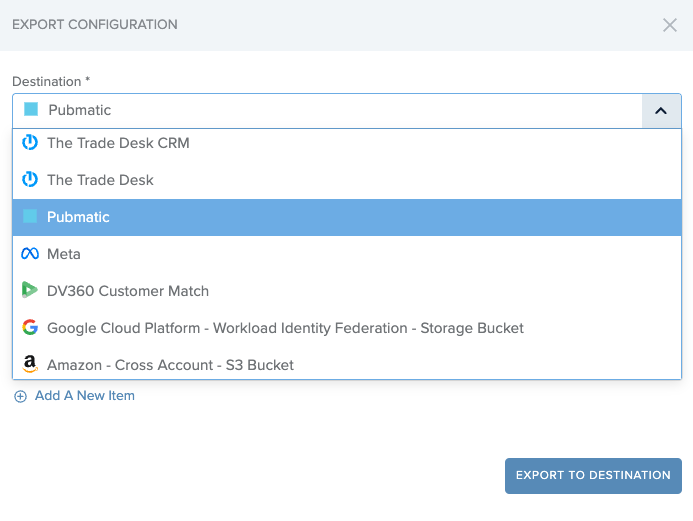Select Meta as destination
This screenshot has height=521, width=693.
pos(346,254)
